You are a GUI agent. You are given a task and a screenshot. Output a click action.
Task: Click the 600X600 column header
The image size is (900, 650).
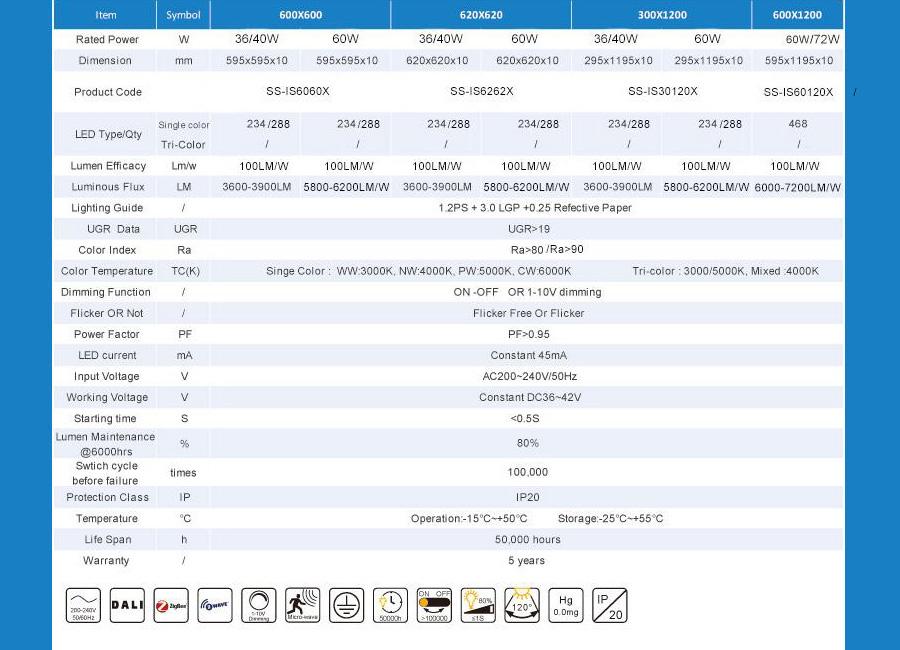tap(300, 15)
